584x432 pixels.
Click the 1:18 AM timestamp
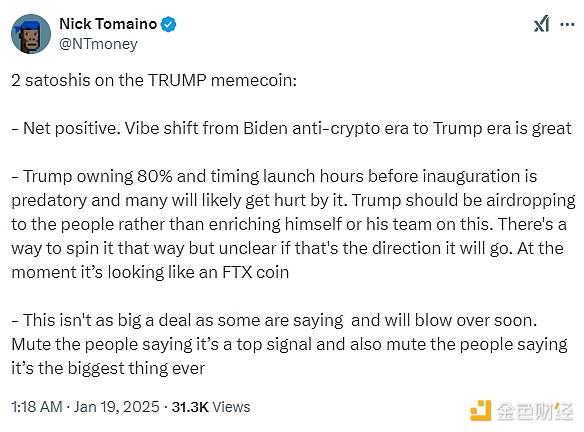point(36,407)
